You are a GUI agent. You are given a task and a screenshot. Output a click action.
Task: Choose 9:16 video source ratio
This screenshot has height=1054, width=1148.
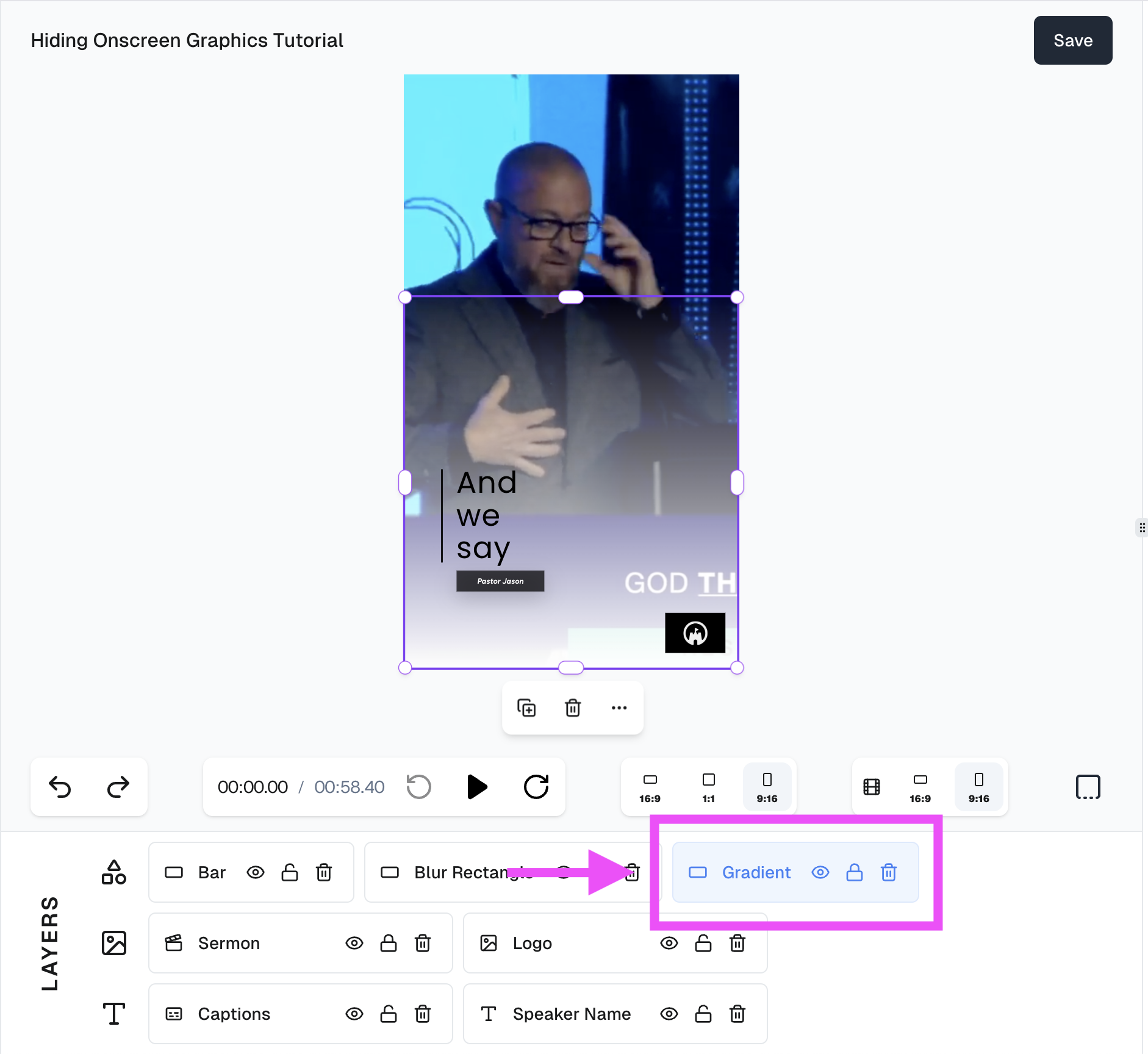coord(978,788)
